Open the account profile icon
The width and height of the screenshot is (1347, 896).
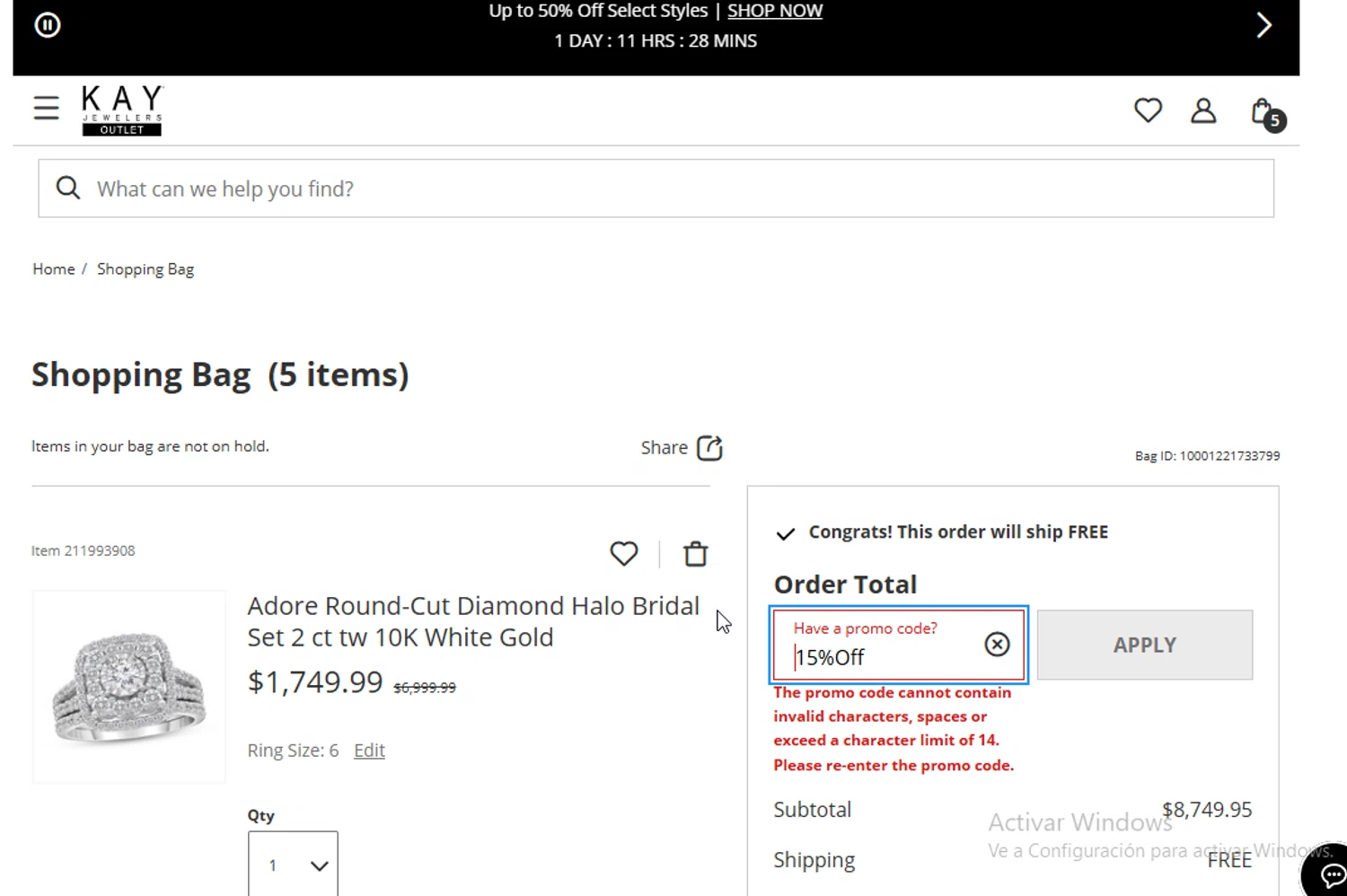click(1203, 110)
